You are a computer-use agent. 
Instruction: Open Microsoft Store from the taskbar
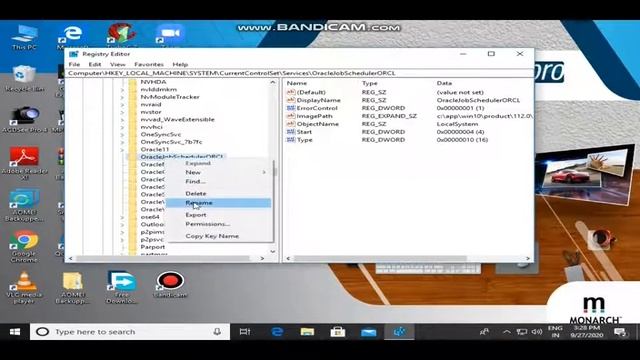point(338,332)
